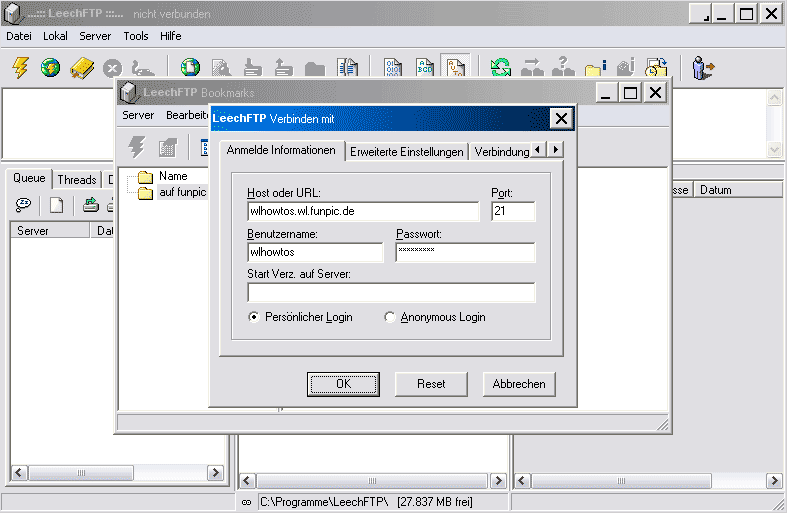Click the Queue scrollbar left arrow
This screenshot has height=513, width=787.
coord(20,473)
